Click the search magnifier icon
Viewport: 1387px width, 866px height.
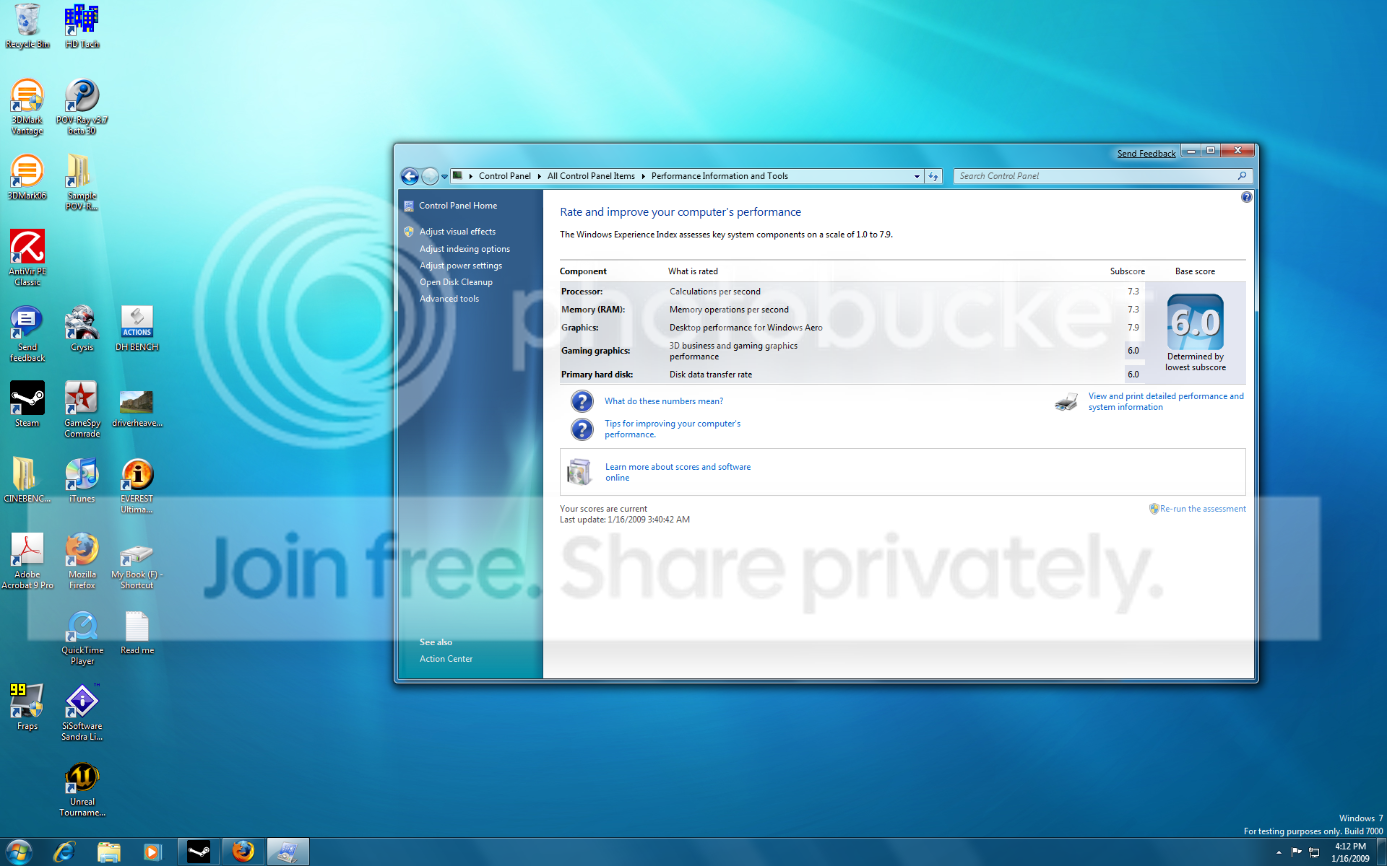[1242, 176]
